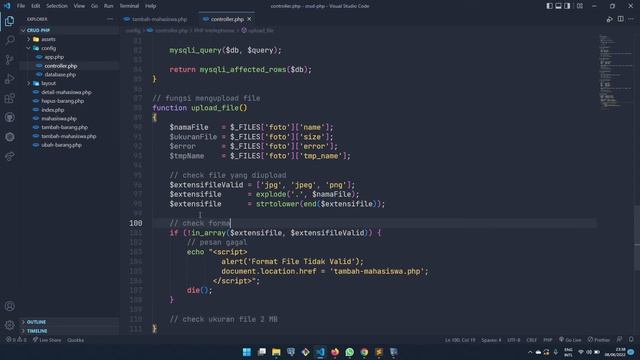The height and width of the screenshot is (360, 640).
Task: Open the Edit menu
Action: pos(36,6)
